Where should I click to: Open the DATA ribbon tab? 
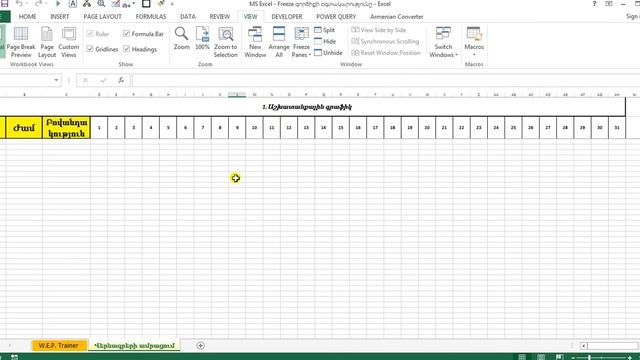[x=188, y=16]
